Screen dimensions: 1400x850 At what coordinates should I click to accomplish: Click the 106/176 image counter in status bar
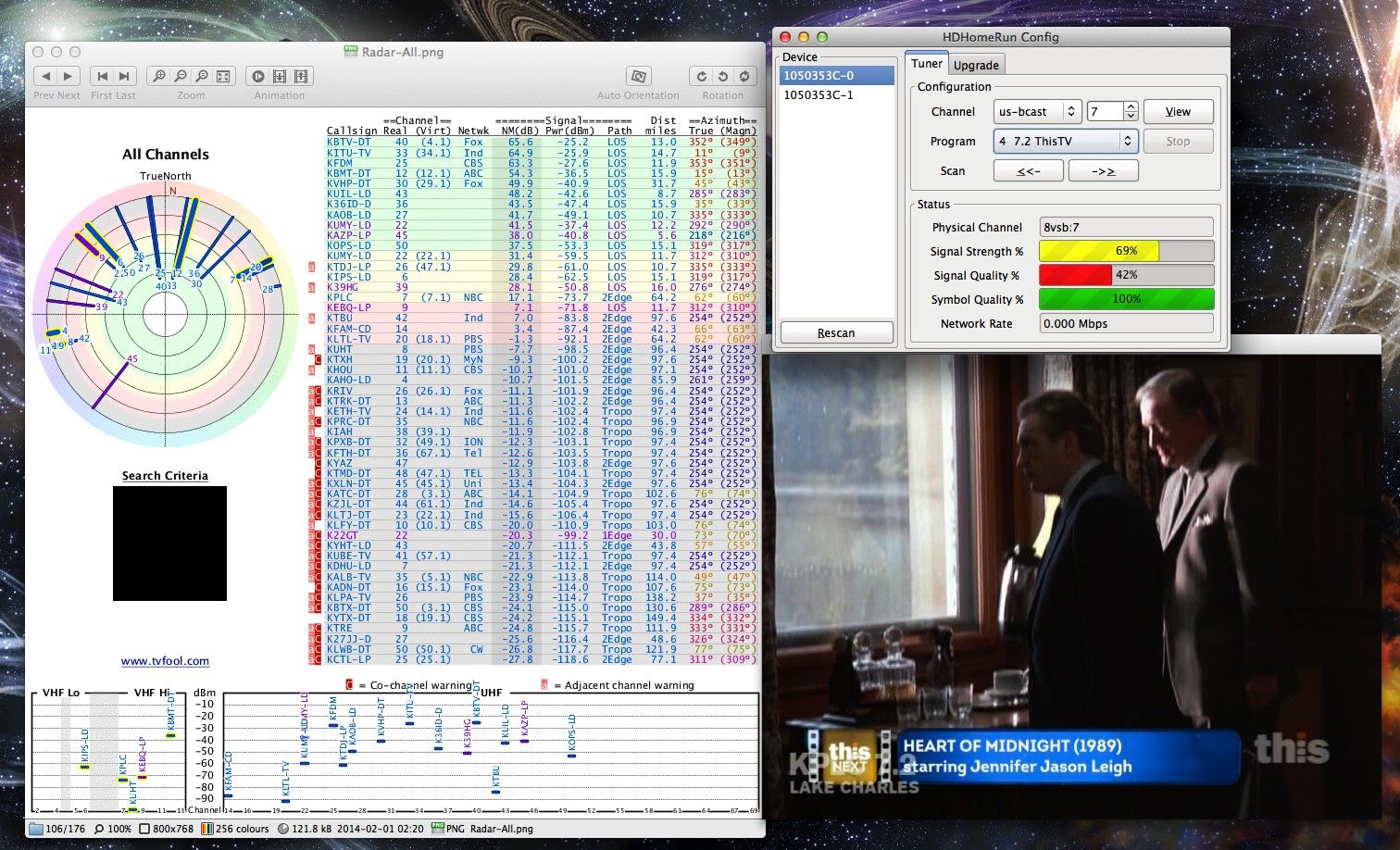[65, 829]
